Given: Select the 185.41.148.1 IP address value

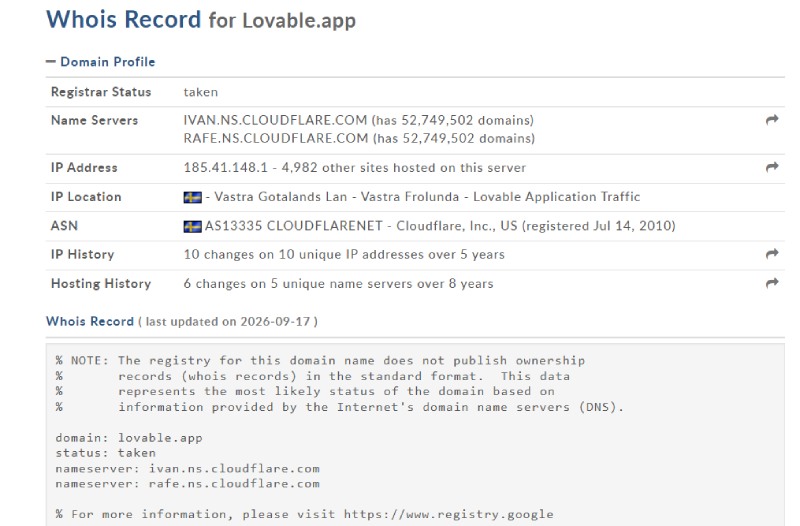Looking at the screenshot, I should pyautogui.click(x=226, y=168).
